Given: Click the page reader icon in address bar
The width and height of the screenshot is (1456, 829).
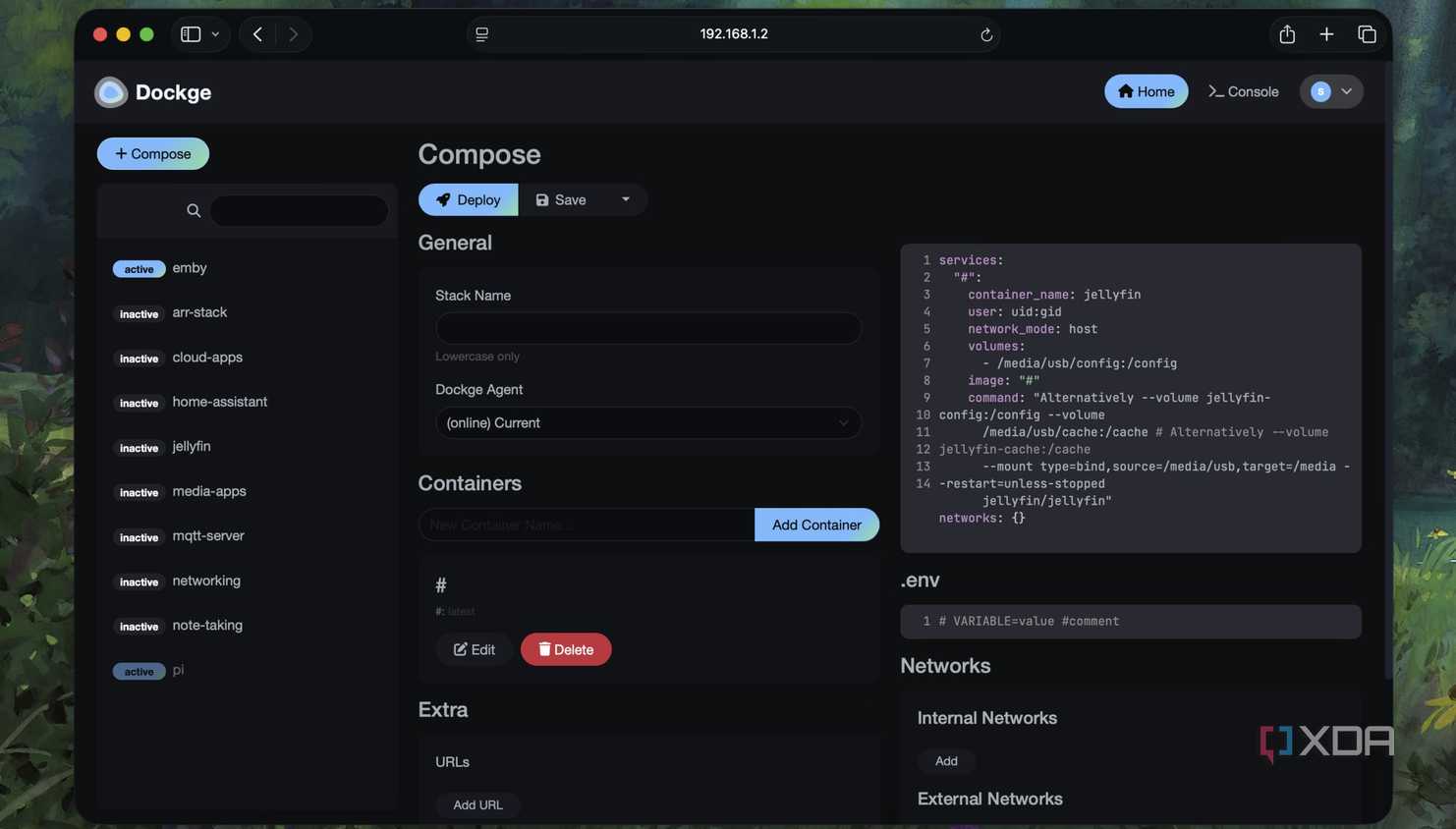Looking at the screenshot, I should pos(481,34).
